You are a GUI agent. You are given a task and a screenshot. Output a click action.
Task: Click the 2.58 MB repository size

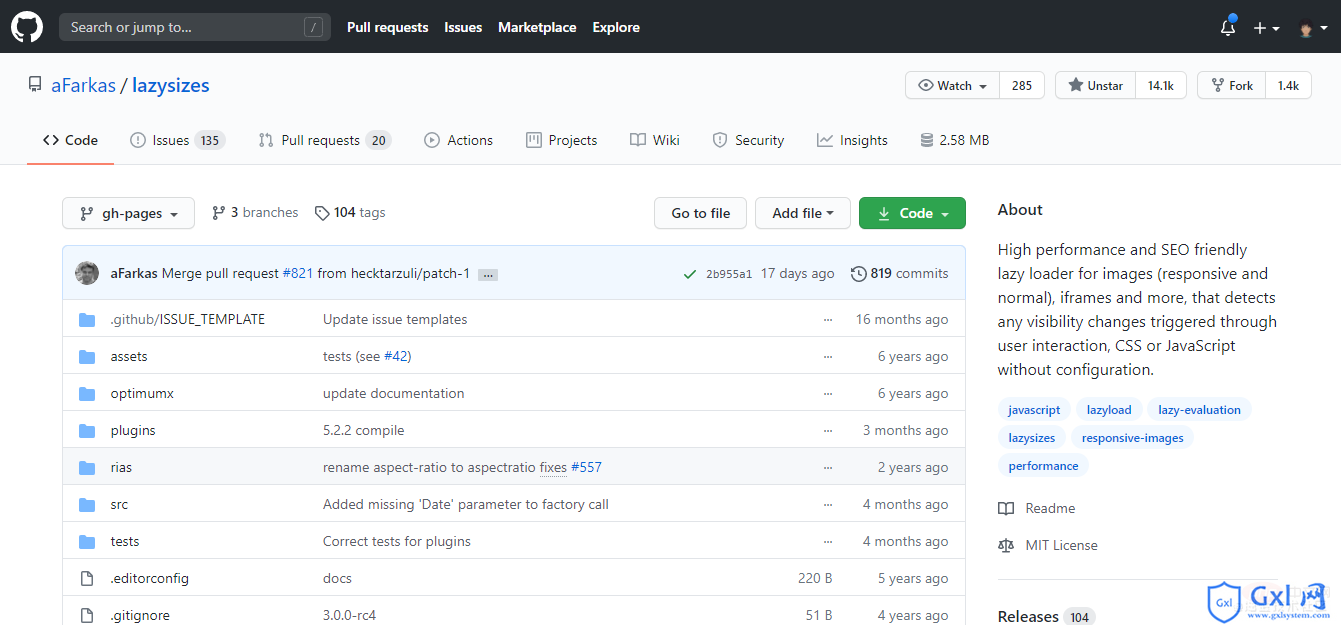point(954,140)
